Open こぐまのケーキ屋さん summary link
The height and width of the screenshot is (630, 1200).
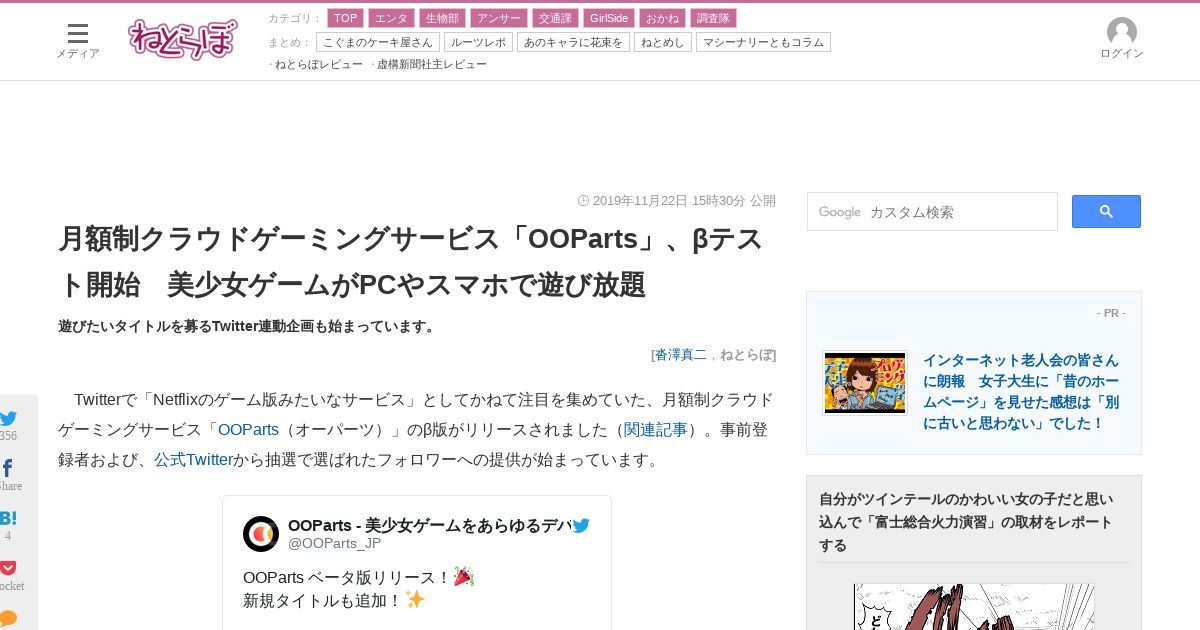click(378, 42)
